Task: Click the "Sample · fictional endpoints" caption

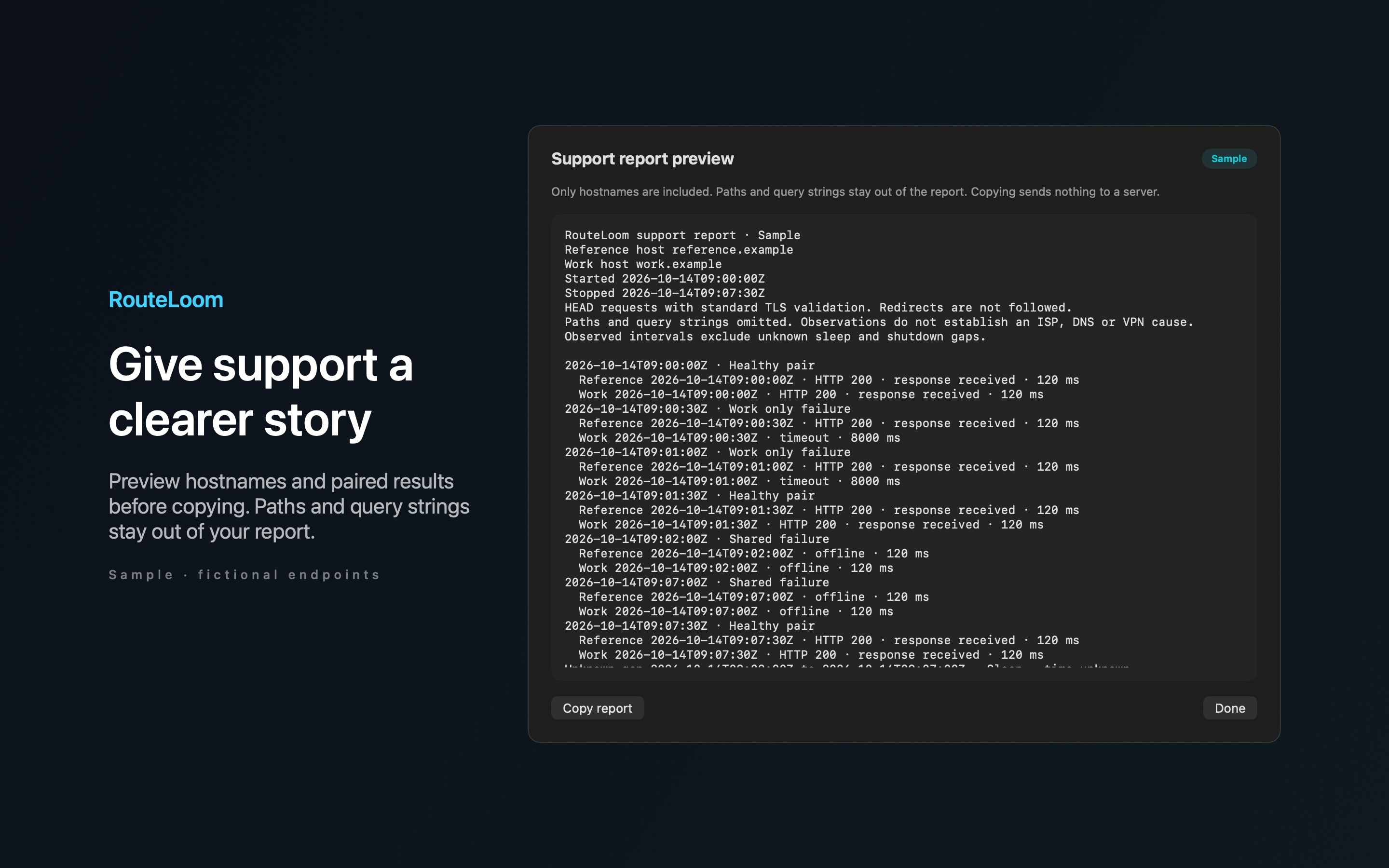Action: pyautogui.click(x=245, y=575)
